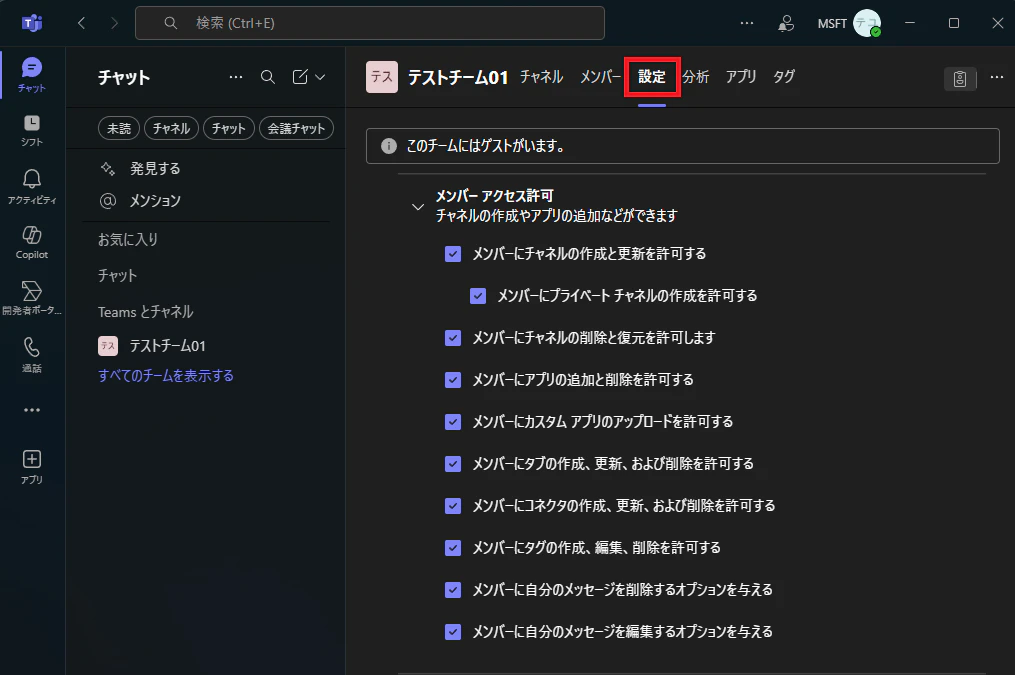Viewport: 1015px width, 675px height.
Task: Click the MSFT tenant label
Action: [x=832, y=23]
